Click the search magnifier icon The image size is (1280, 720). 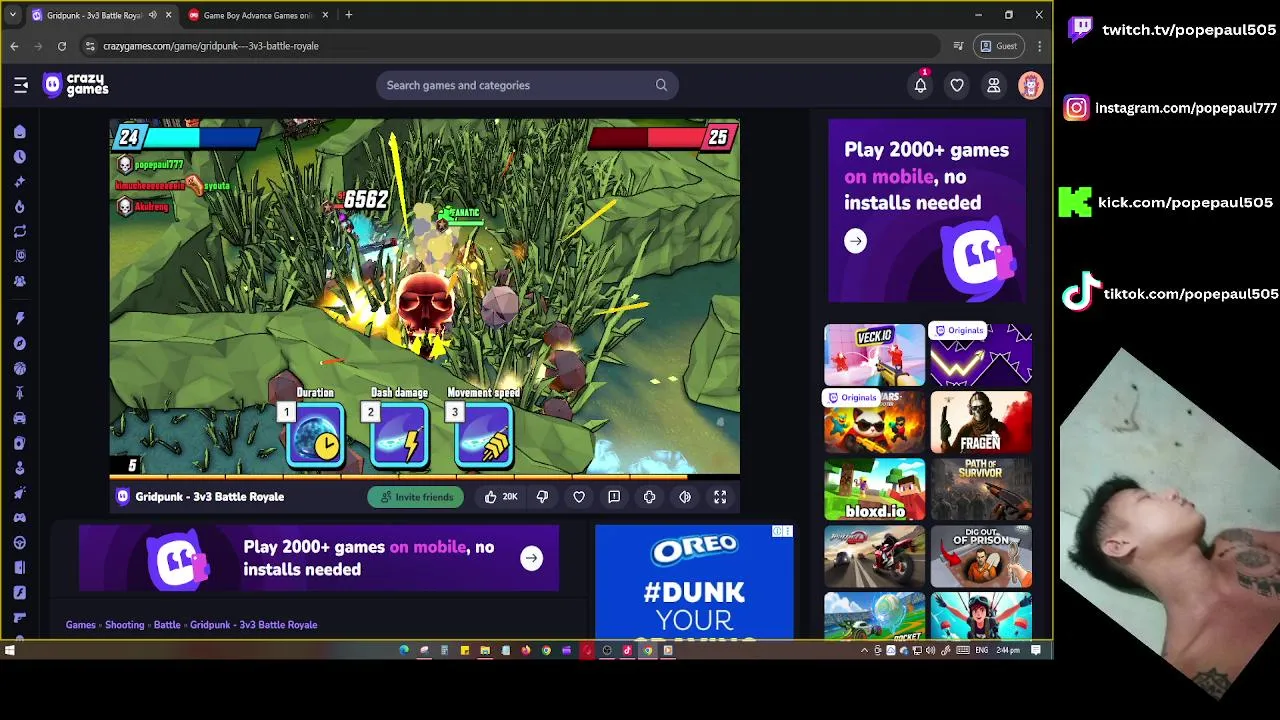[x=661, y=85]
